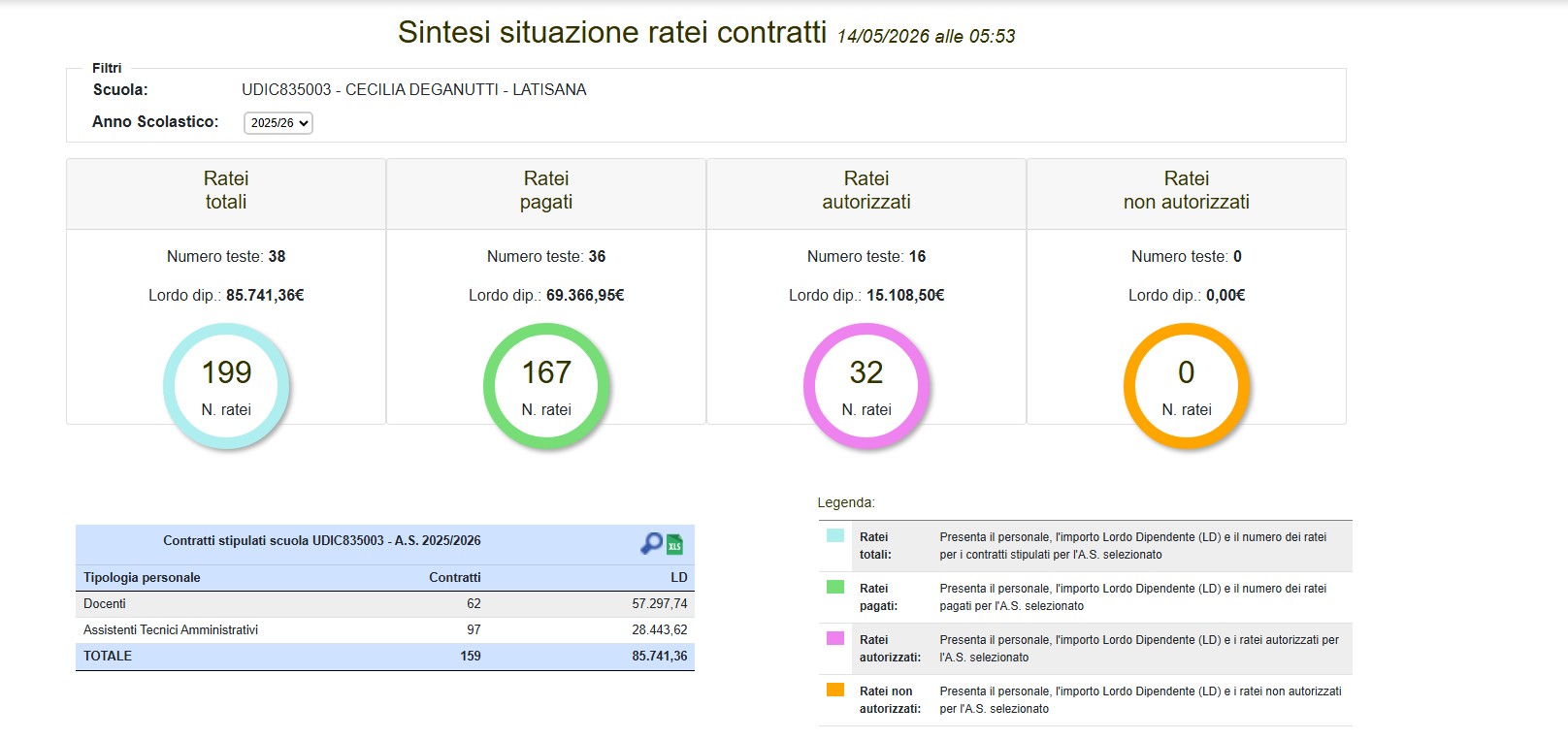Click the green 167 ratei pagati circle
The height and width of the screenshot is (739, 1568).
coord(546,386)
